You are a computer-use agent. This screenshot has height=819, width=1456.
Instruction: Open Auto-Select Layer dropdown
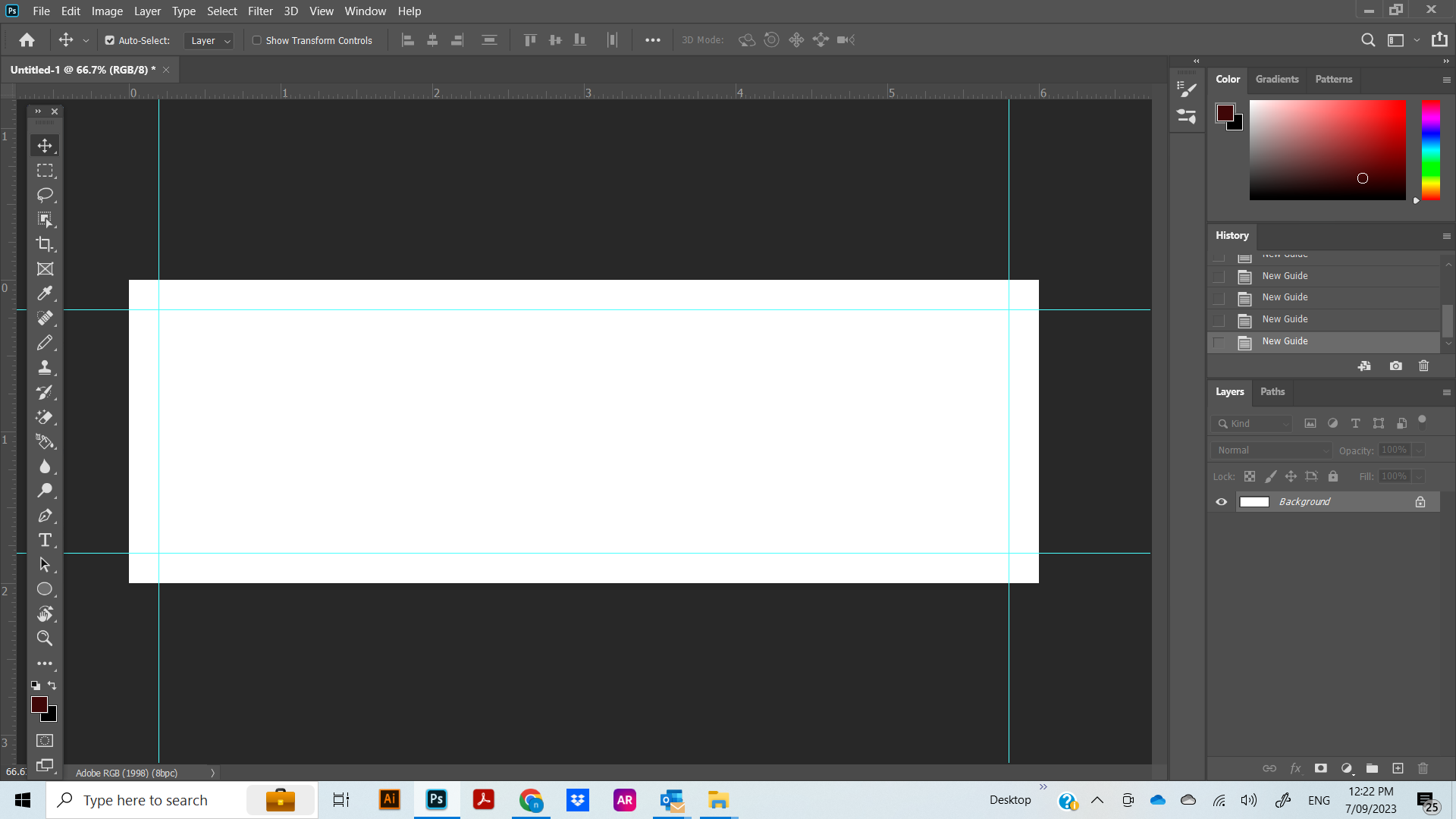[209, 40]
